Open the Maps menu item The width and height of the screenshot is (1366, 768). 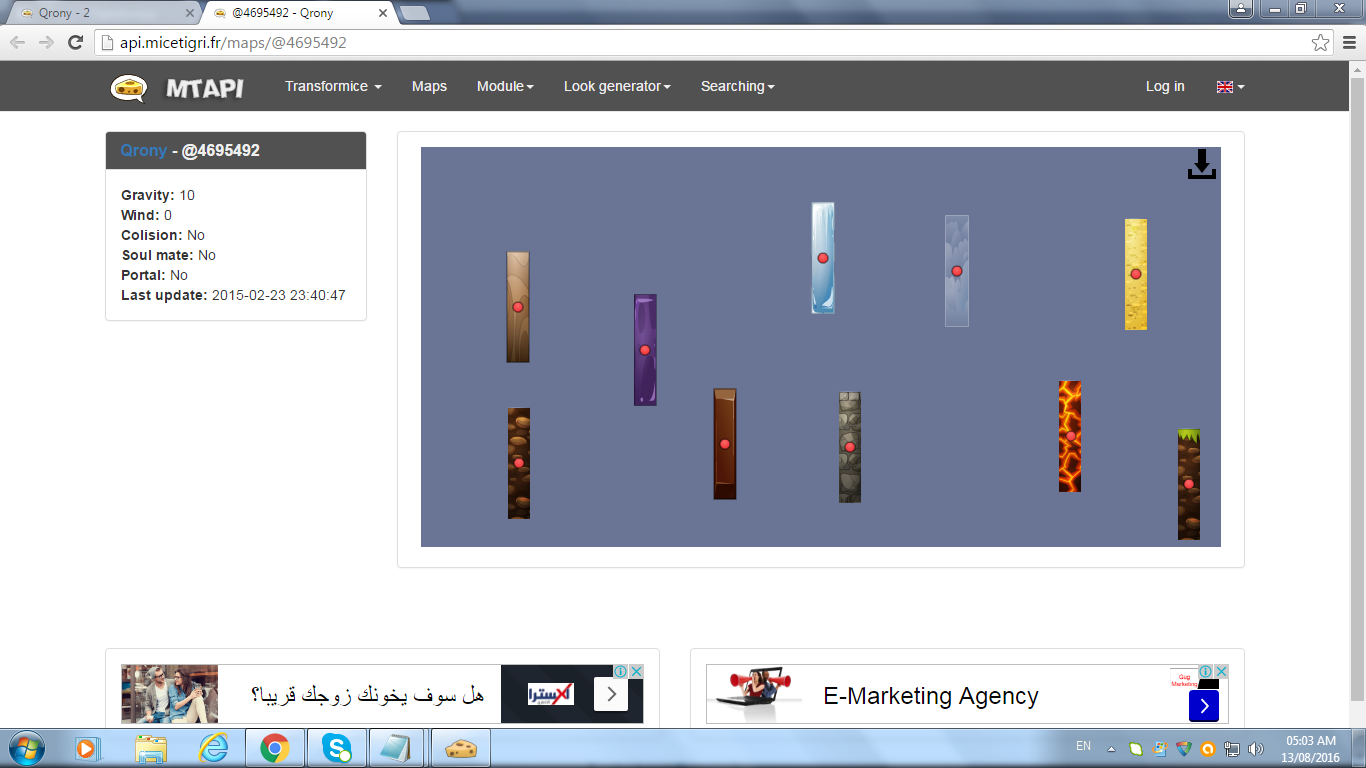coord(429,87)
